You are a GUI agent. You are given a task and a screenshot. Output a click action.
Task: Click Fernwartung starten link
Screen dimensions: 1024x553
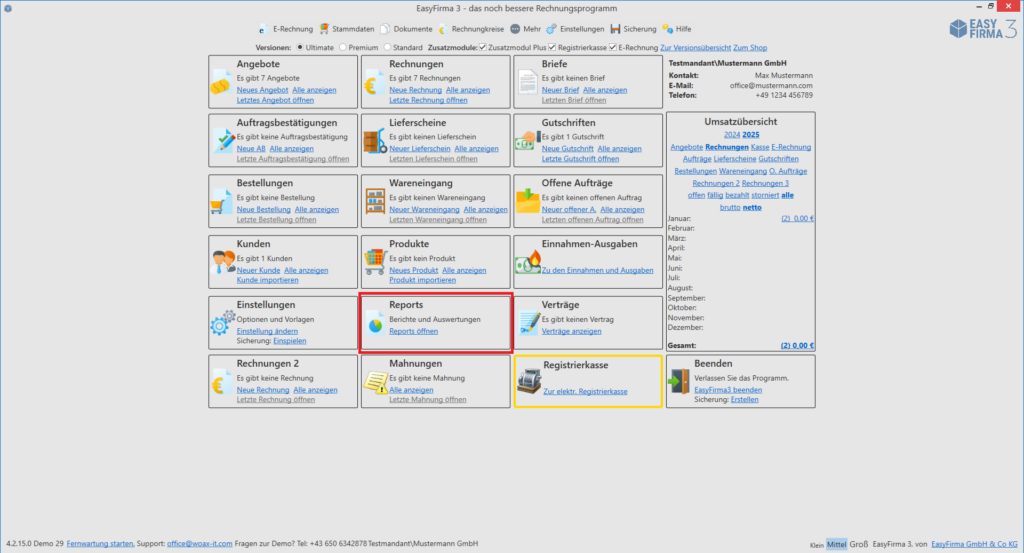coord(100,543)
